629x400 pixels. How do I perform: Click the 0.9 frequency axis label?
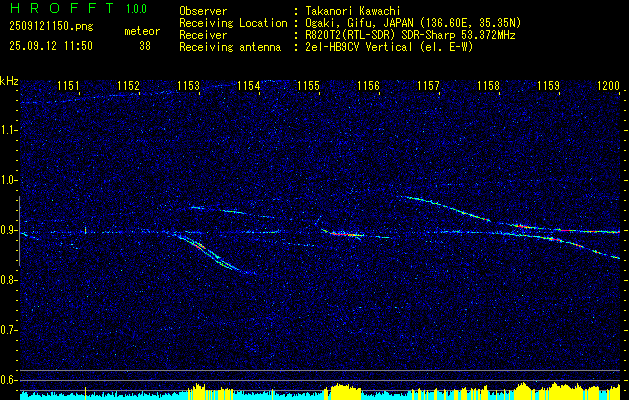[7, 230]
